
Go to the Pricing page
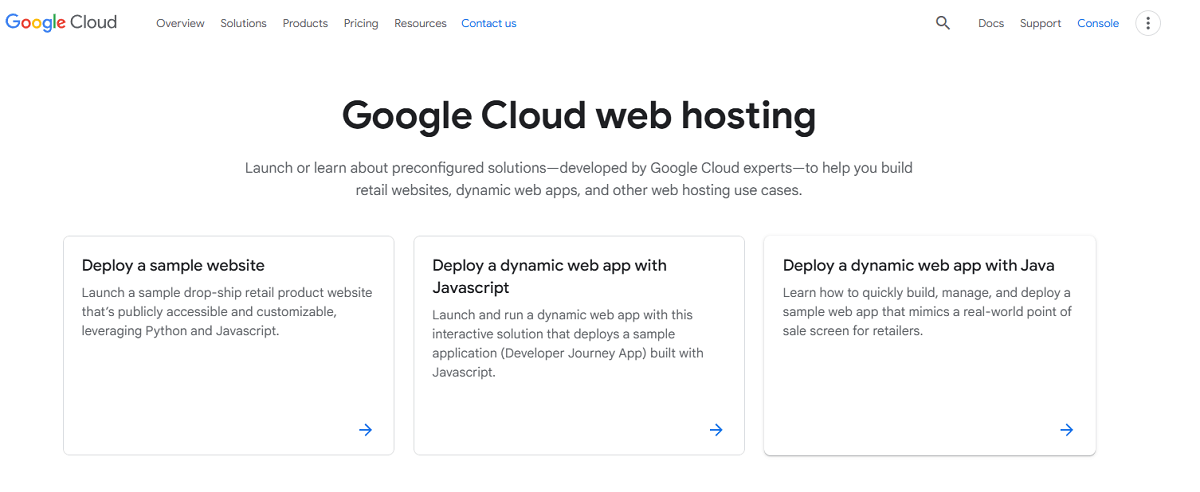(x=361, y=23)
